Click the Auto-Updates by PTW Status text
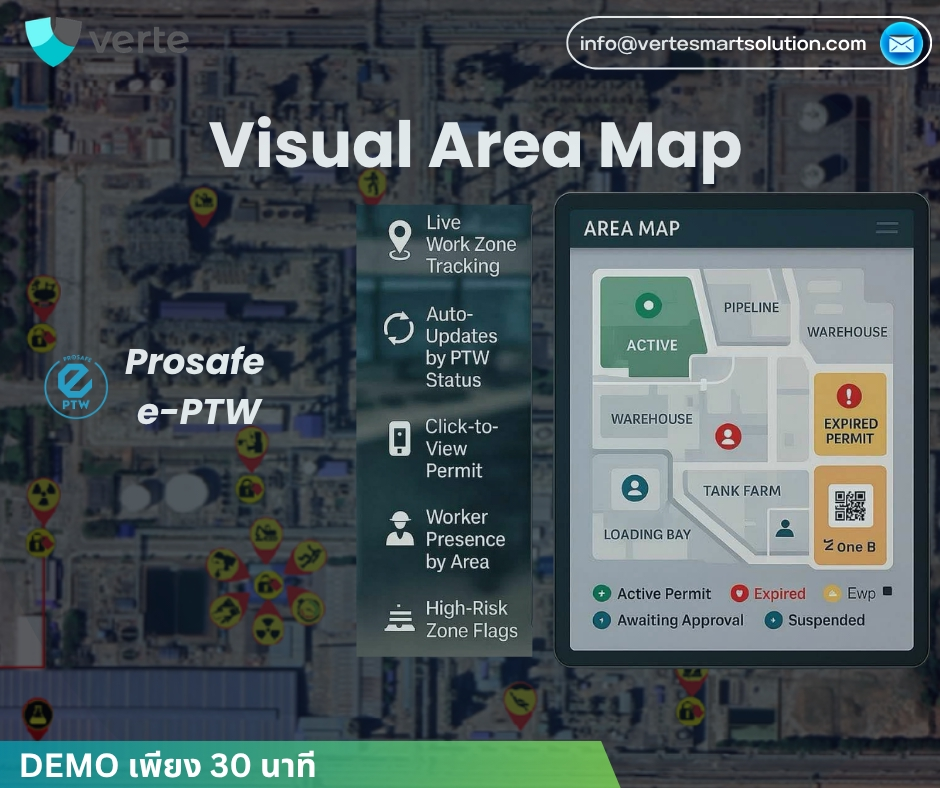 [461, 347]
